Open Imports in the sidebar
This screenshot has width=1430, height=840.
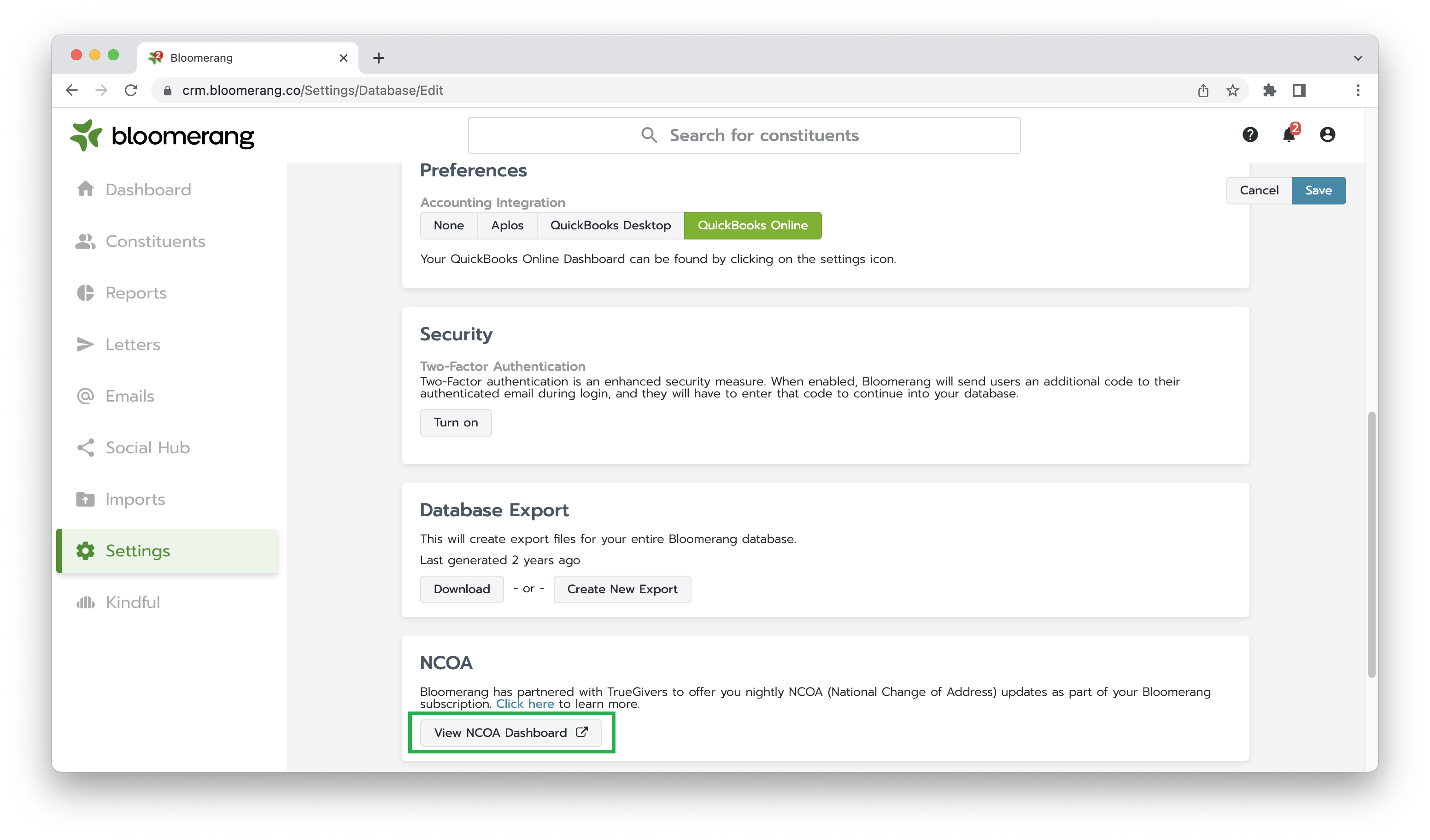[x=135, y=499]
